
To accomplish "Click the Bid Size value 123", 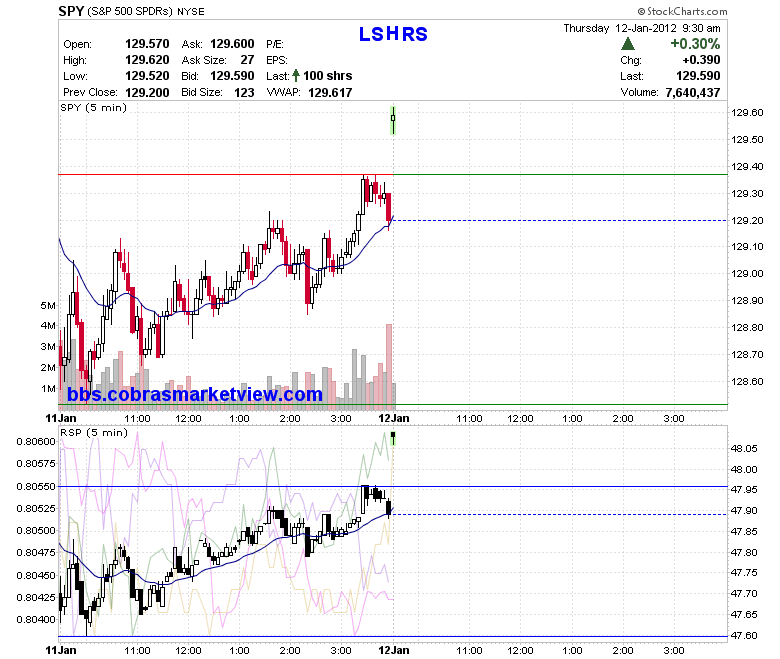I will coord(244,93).
